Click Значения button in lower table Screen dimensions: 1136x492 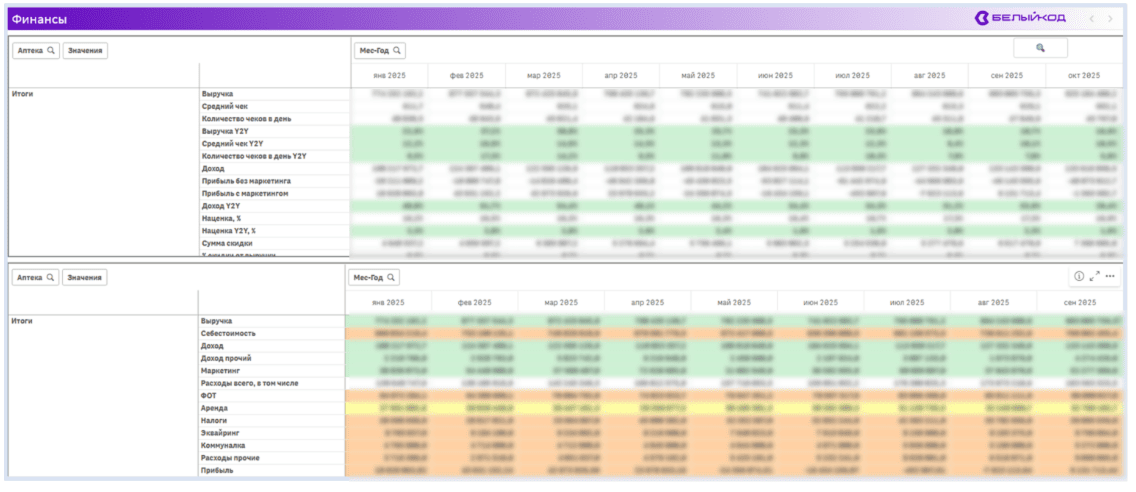point(85,277)
